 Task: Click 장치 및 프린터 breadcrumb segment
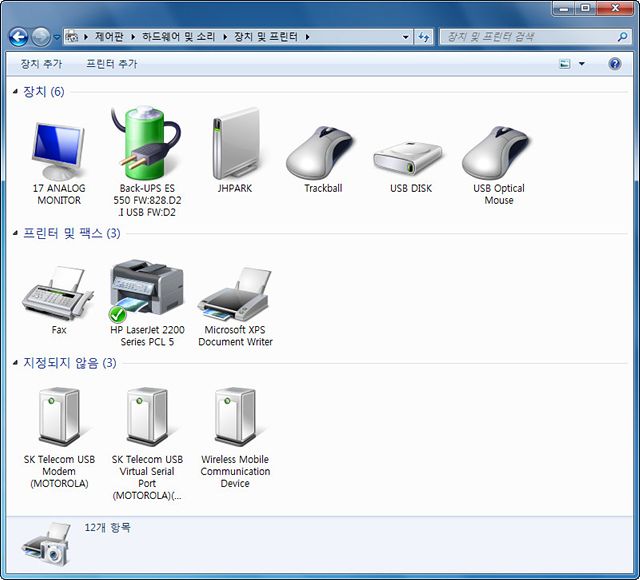[266, 37]
